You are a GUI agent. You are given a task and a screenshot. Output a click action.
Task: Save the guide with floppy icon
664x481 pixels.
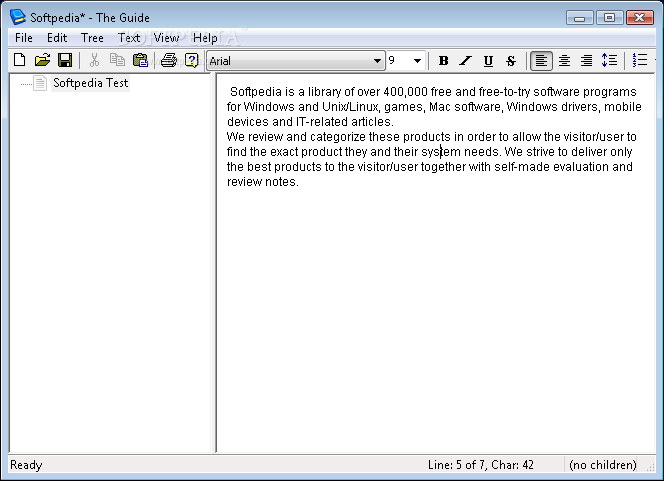pyautogui.click(x=65, y=60)
